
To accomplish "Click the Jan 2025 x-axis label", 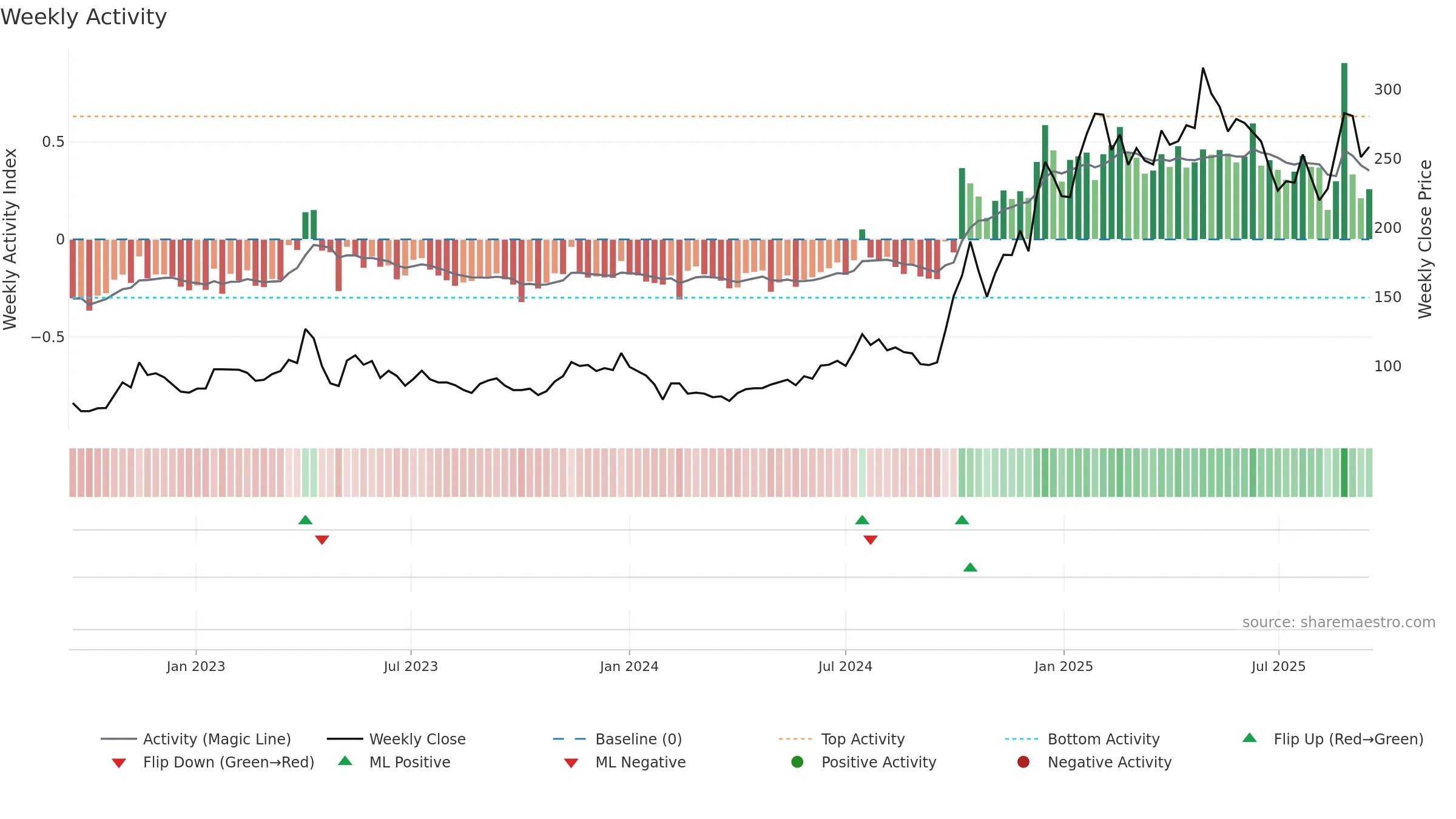I will coord(1063,666).
